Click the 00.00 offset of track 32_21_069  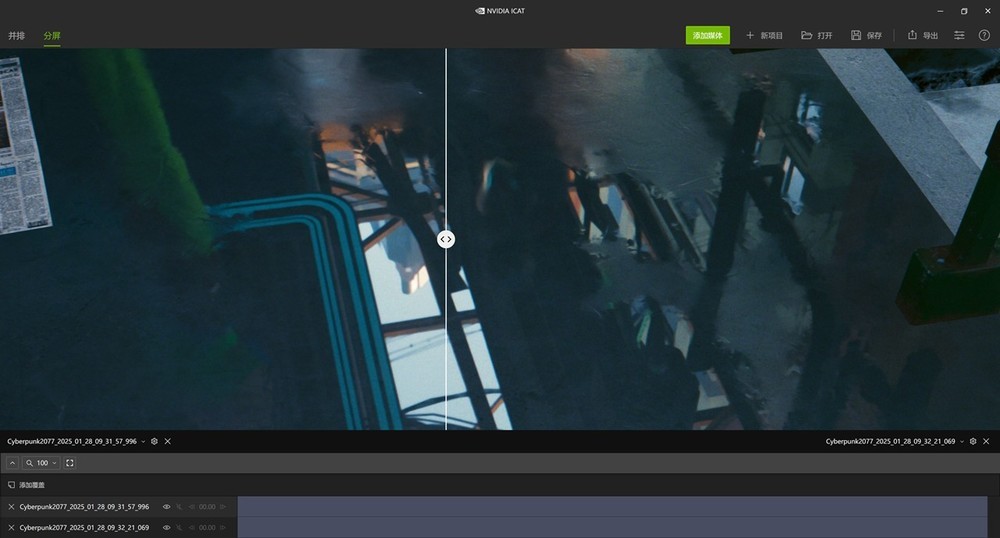[x=207, y=528]
